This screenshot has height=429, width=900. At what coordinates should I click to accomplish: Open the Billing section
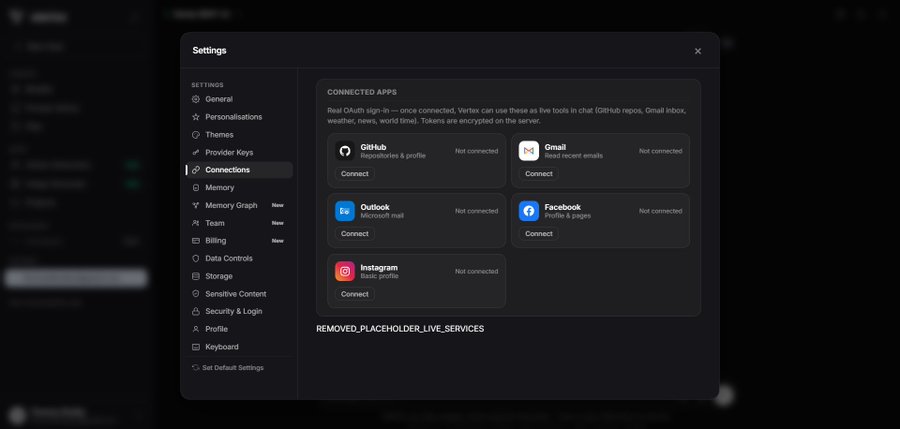coord(239,241)
